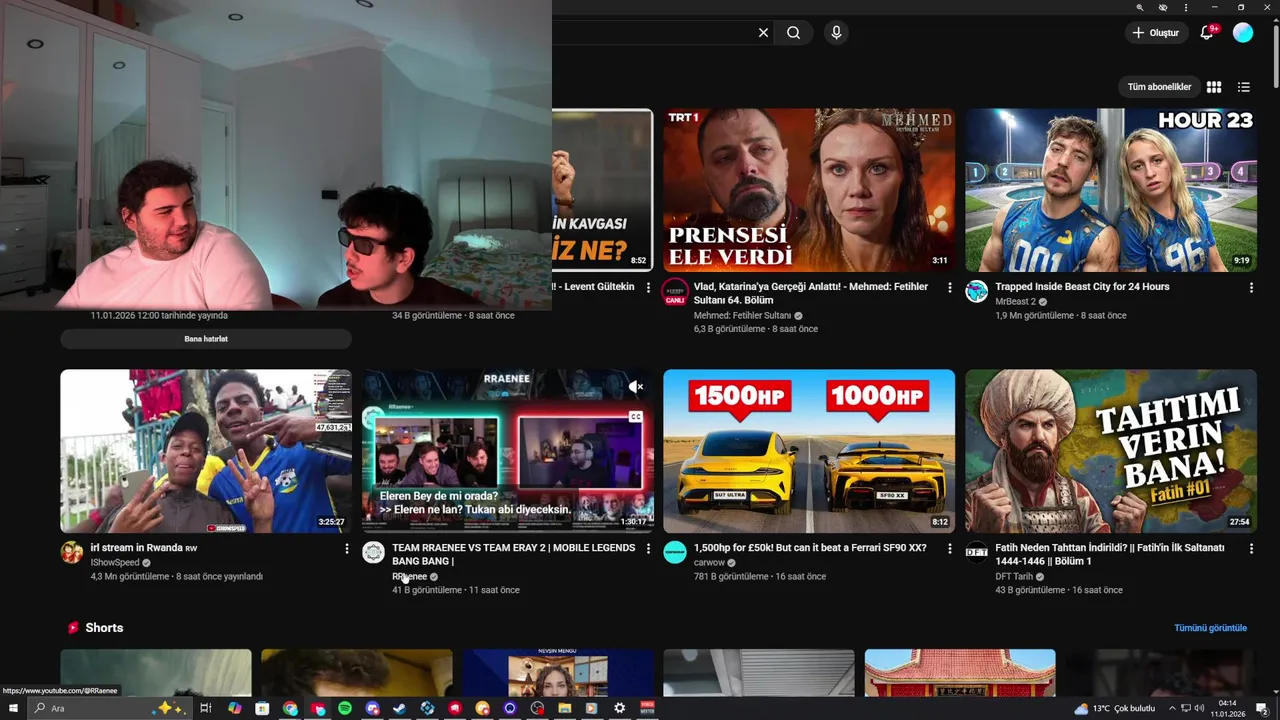1280x720 pixels.
Task: Open Task View on the taskbar
Action: tap(206, 708)
